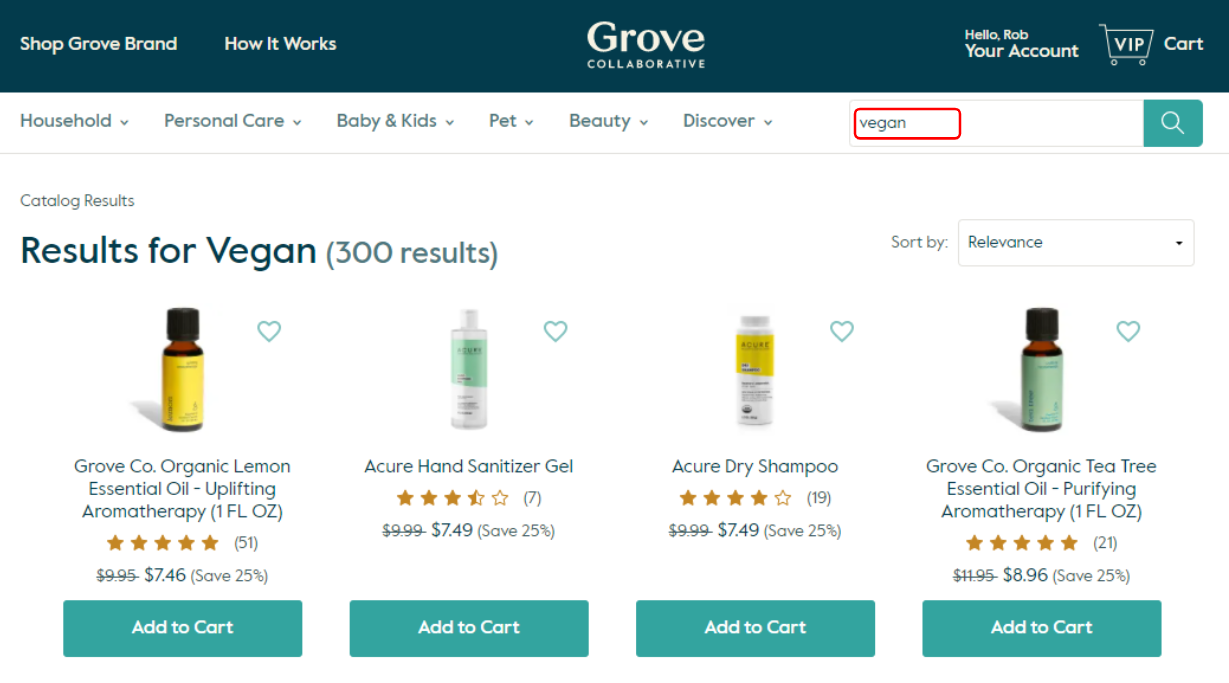This screenshot has height=683, width=1229.
Task: Click the search field containing vegan
Action: pos(997,123)
